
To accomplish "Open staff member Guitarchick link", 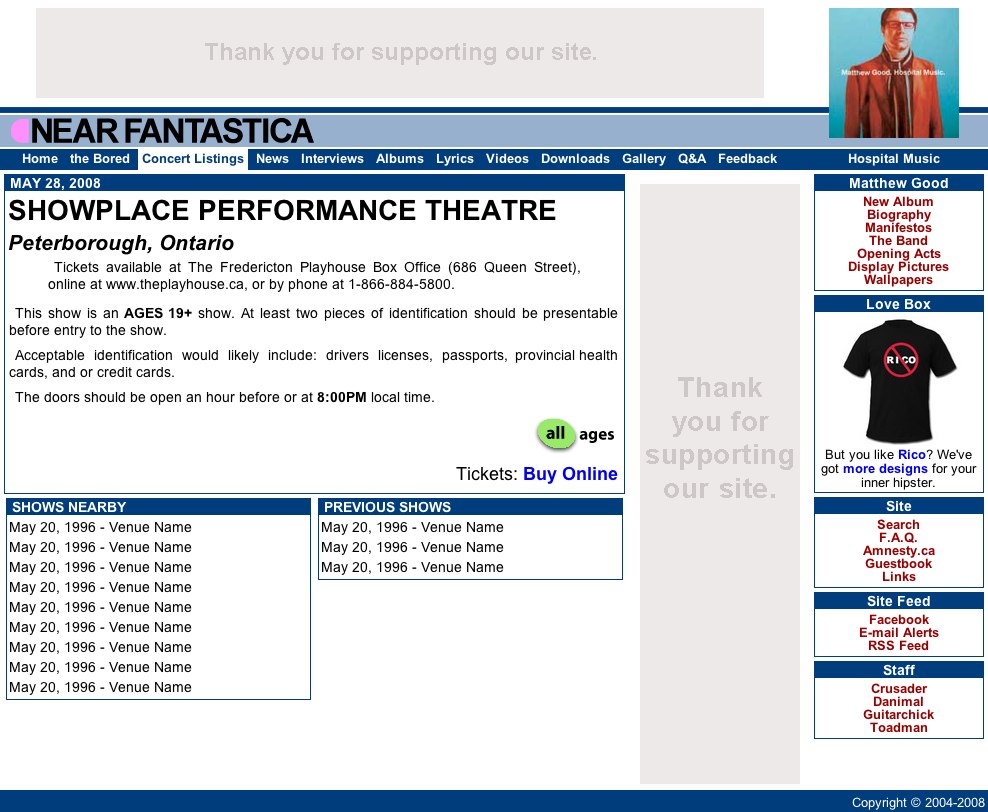I will (x=898, y=714).
